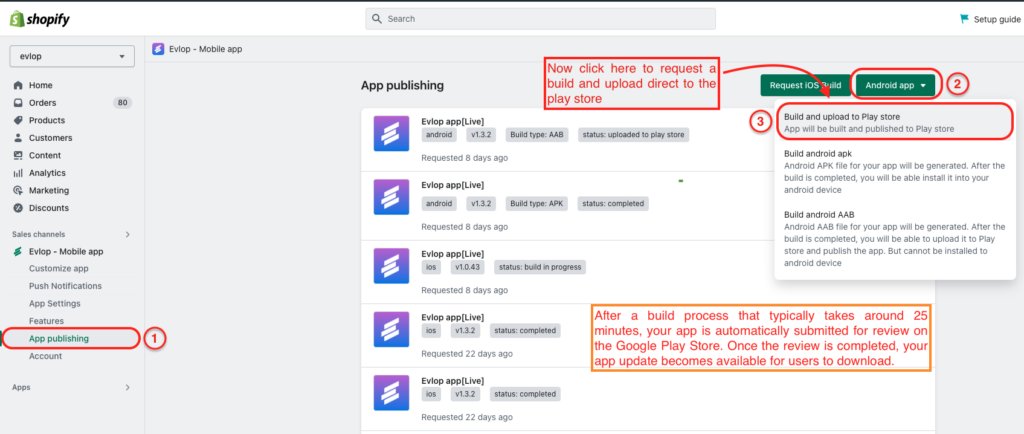Open the Evlop app thumbnail for v1.0.43 build
Screen dimensions: 1024x434
point(391,266)
